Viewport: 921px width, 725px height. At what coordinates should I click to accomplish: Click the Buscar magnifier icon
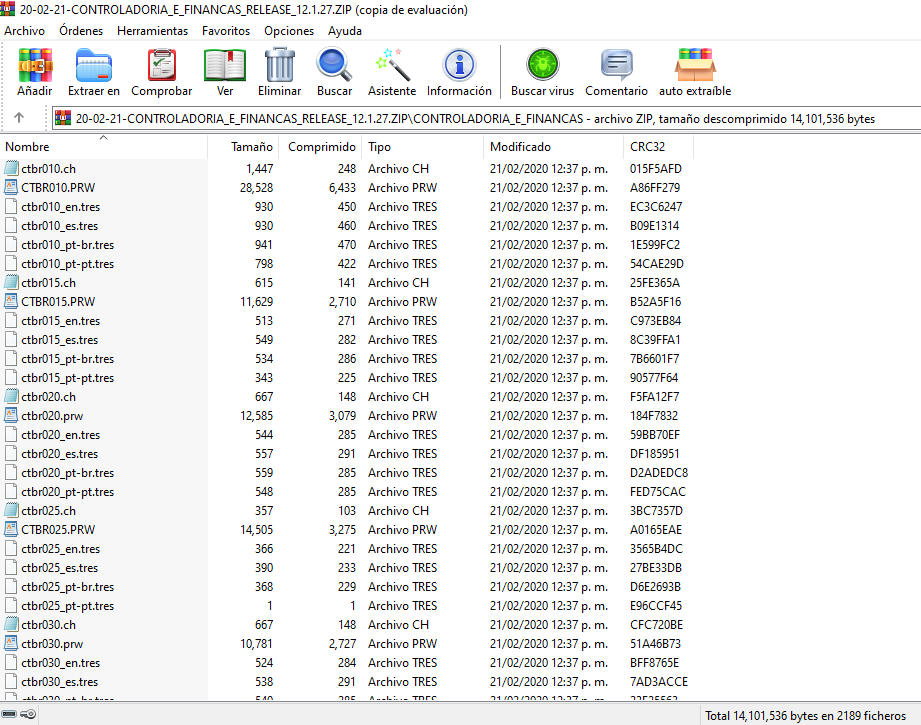click(x=334, y=65)
